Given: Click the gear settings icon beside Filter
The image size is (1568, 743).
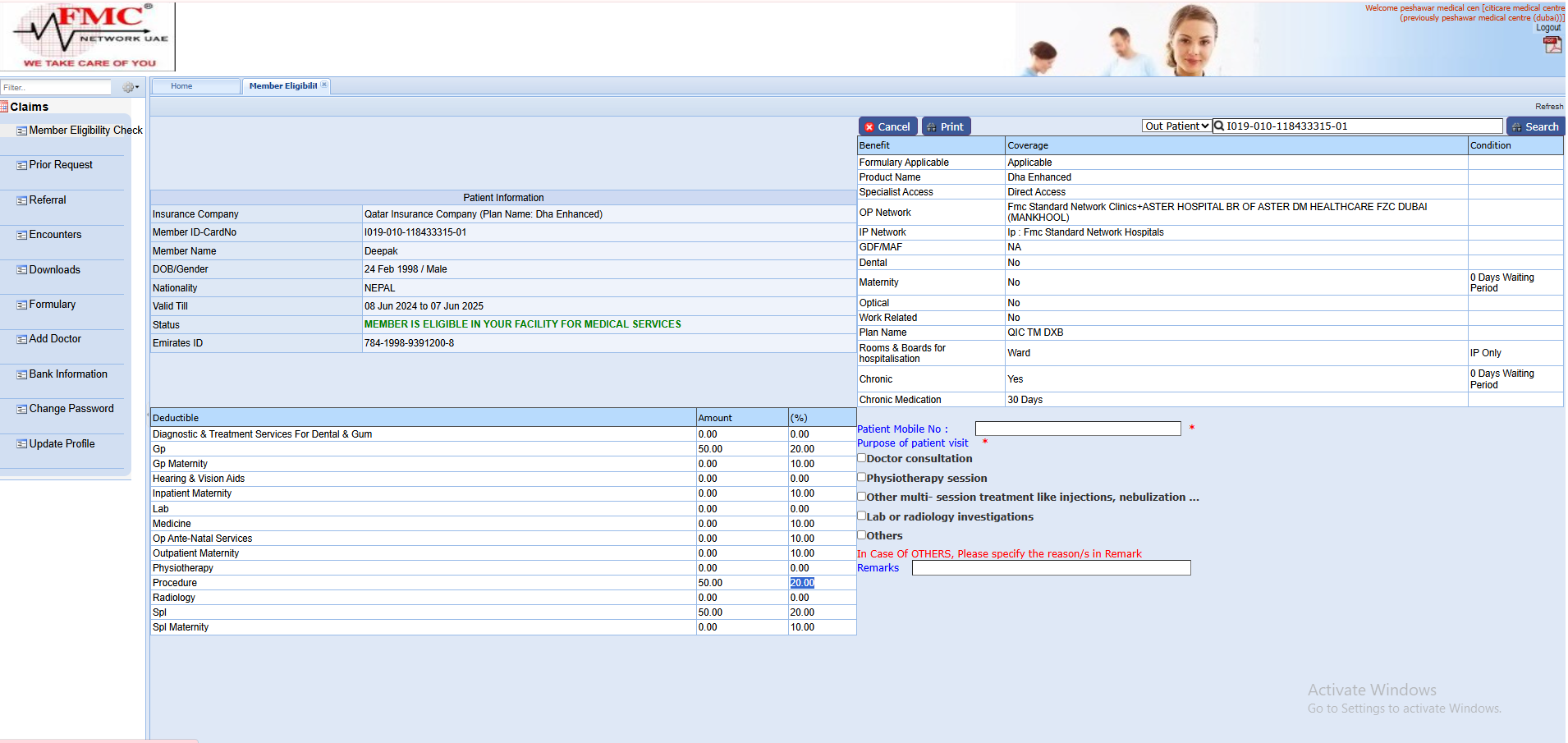Looking at the screenshot, I should [129, 87].
